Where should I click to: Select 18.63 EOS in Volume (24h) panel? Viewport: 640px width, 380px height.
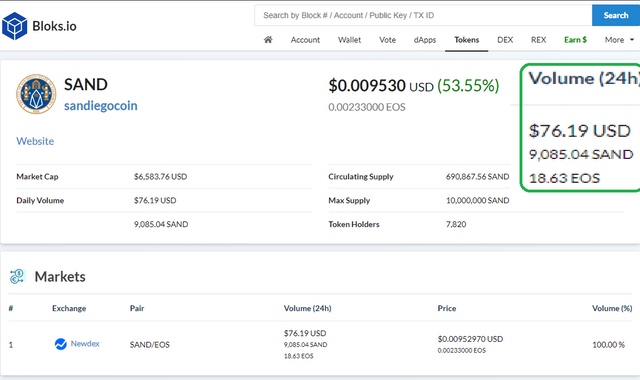[564, 178]
